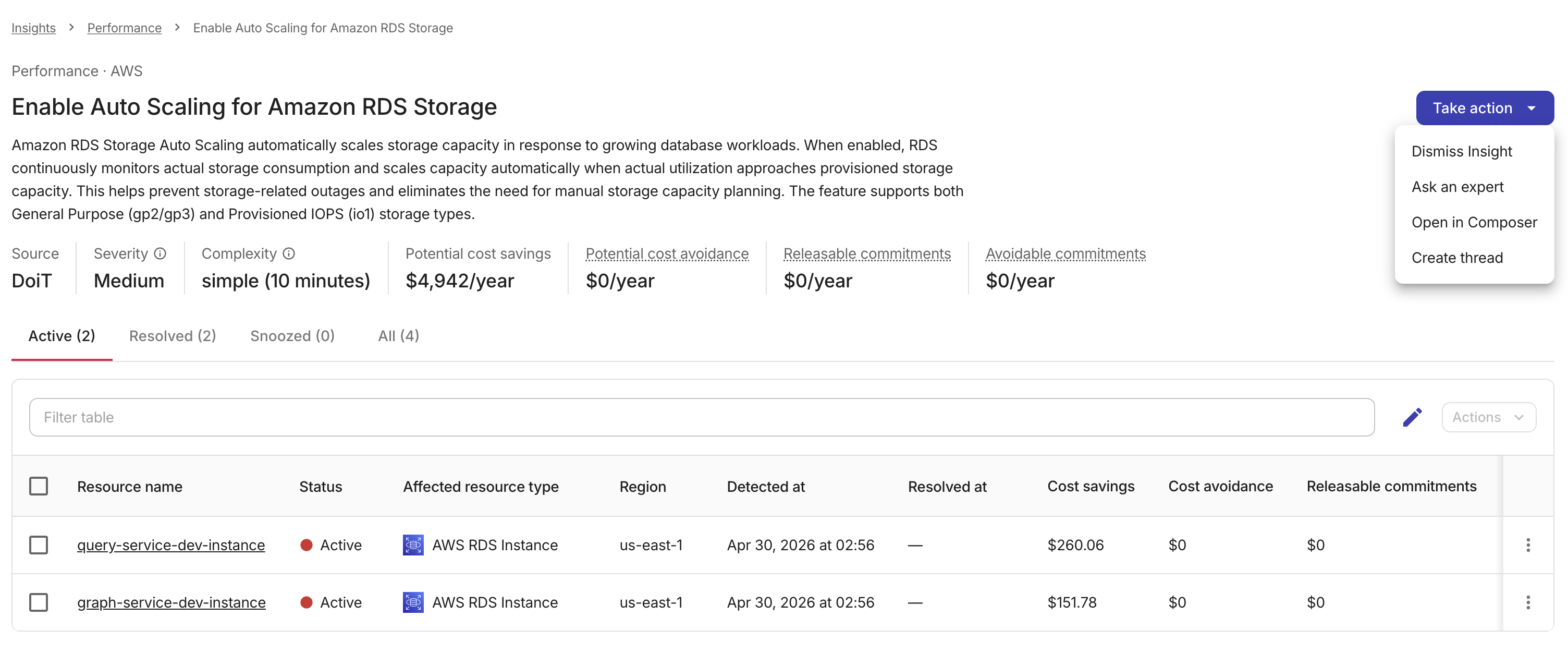Click red Active status dot for query-service

click(x=307, y=545)
